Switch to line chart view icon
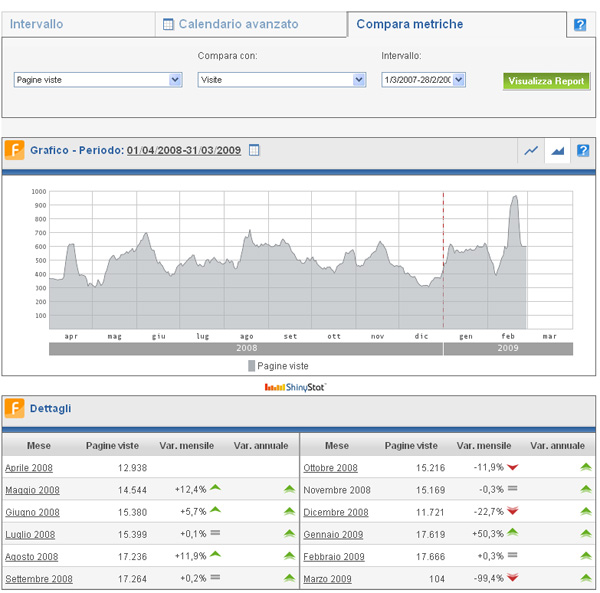 (531, 150)
